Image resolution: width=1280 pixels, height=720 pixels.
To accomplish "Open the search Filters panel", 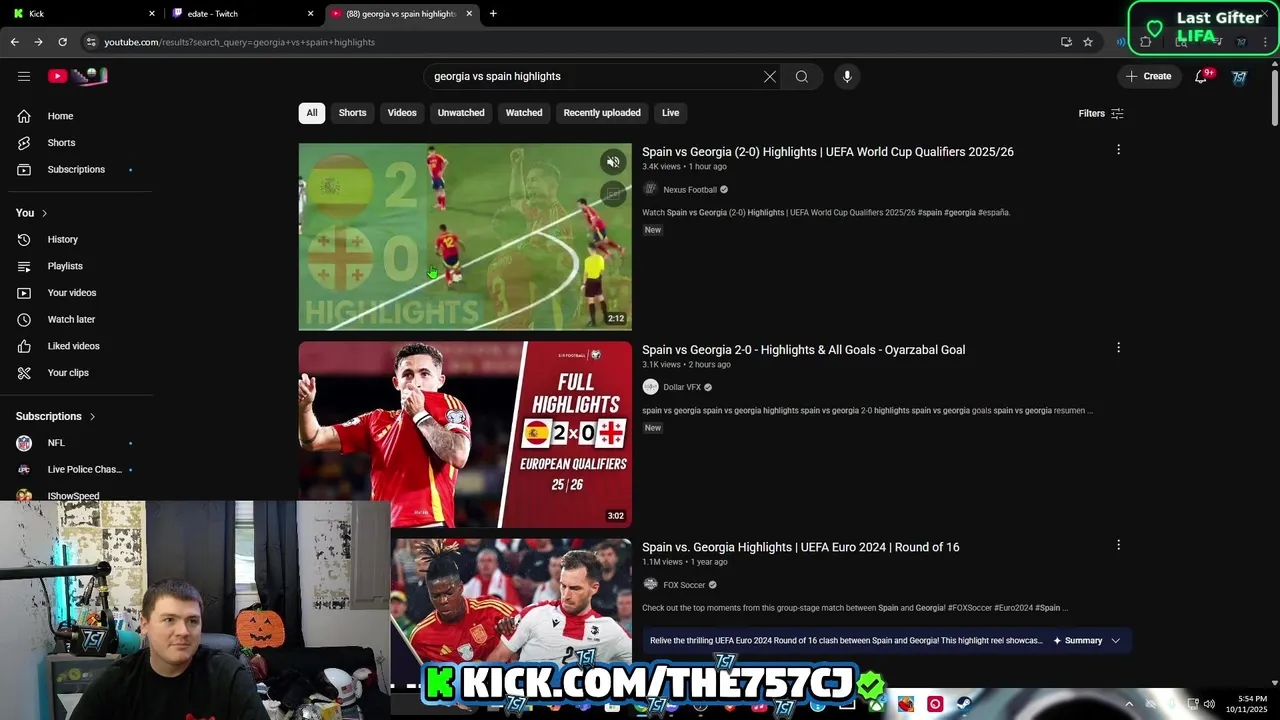I will 1101,113.
